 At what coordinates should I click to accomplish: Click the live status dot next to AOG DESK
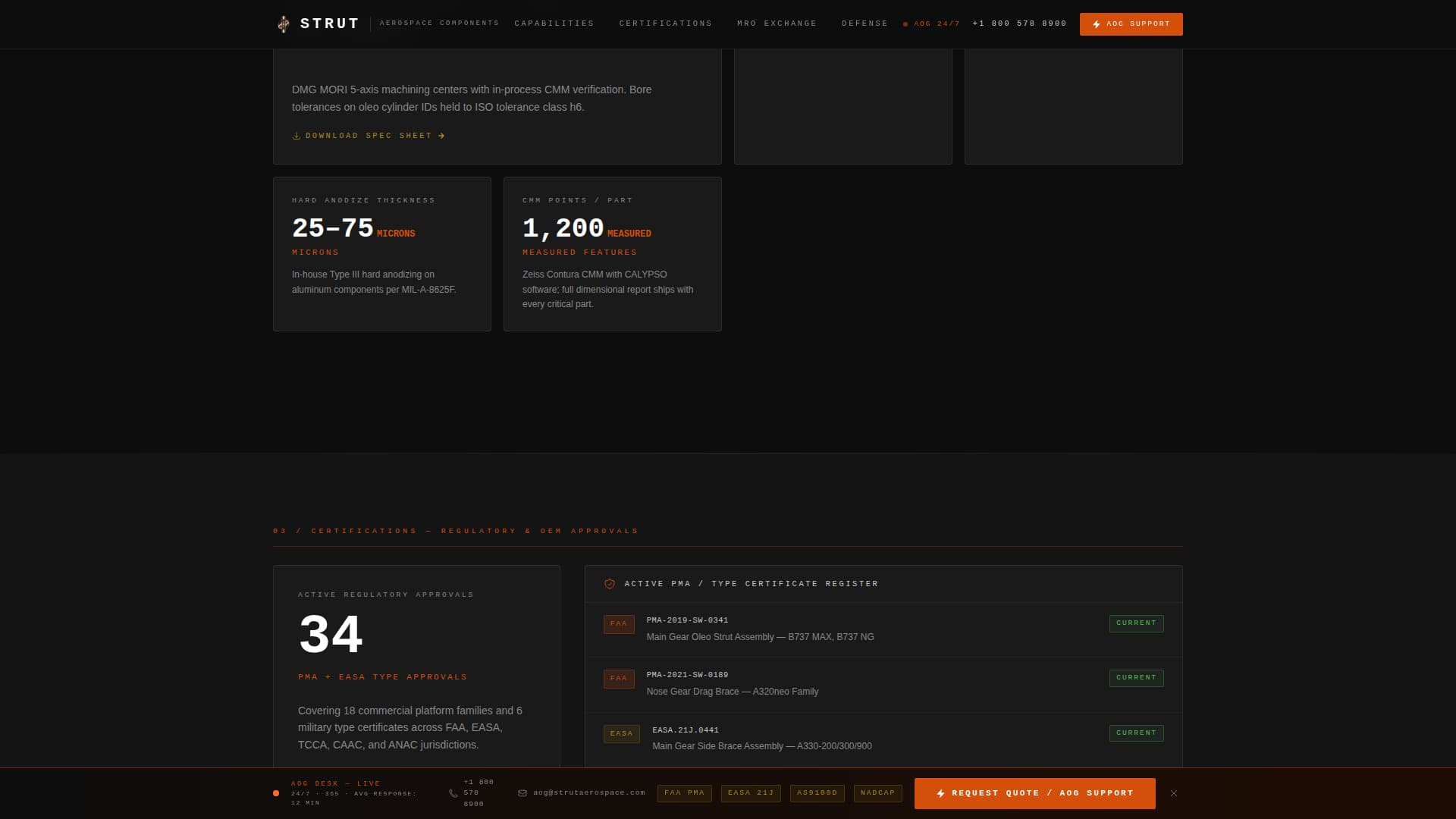[275, 793]
